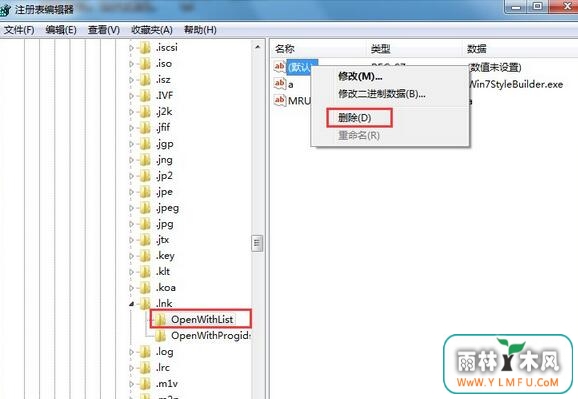Select the MRUList string value icon

tap(279, 100)
